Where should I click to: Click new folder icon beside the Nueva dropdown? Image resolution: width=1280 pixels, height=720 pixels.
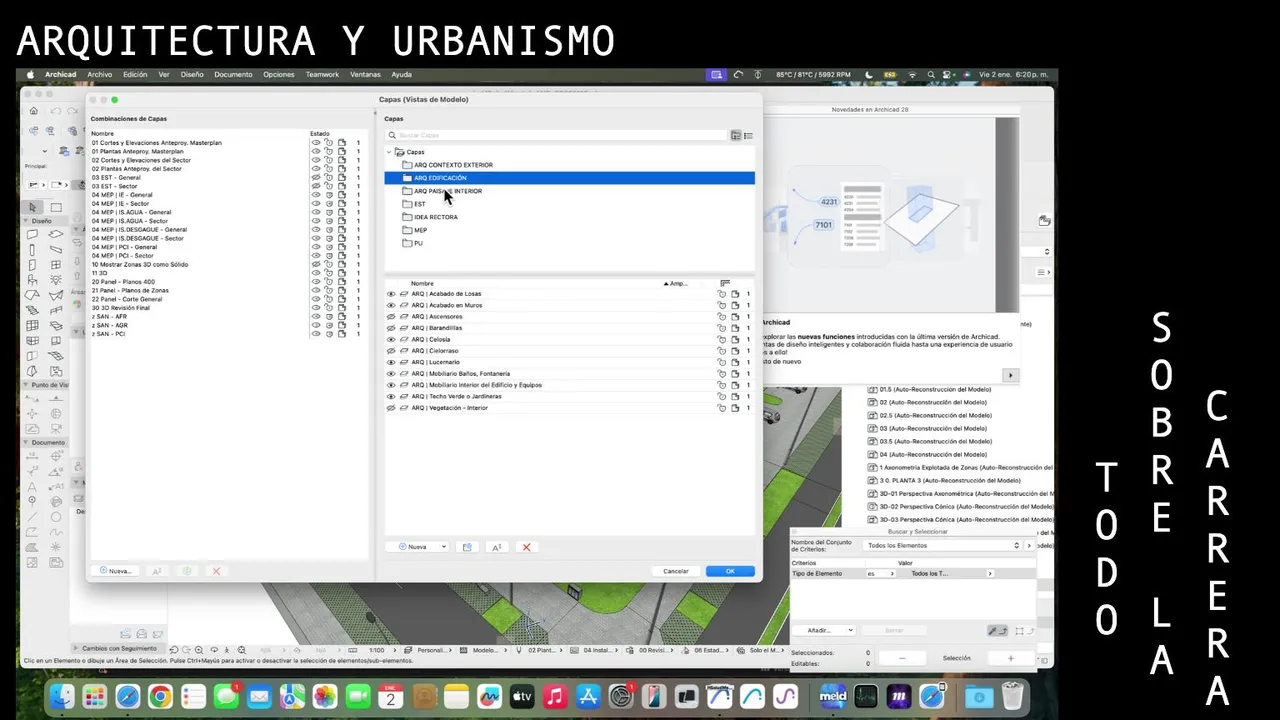click(x=466, y=547)
